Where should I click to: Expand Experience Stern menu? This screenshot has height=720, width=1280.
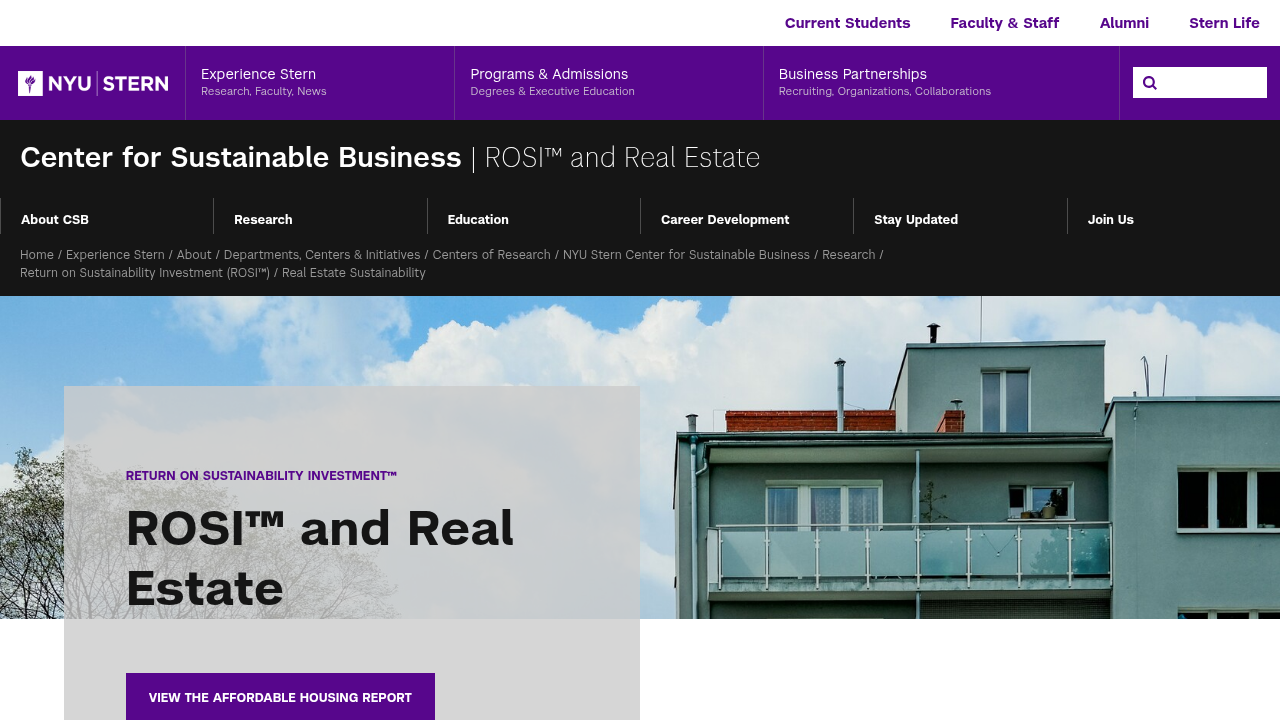click(320, 83)
